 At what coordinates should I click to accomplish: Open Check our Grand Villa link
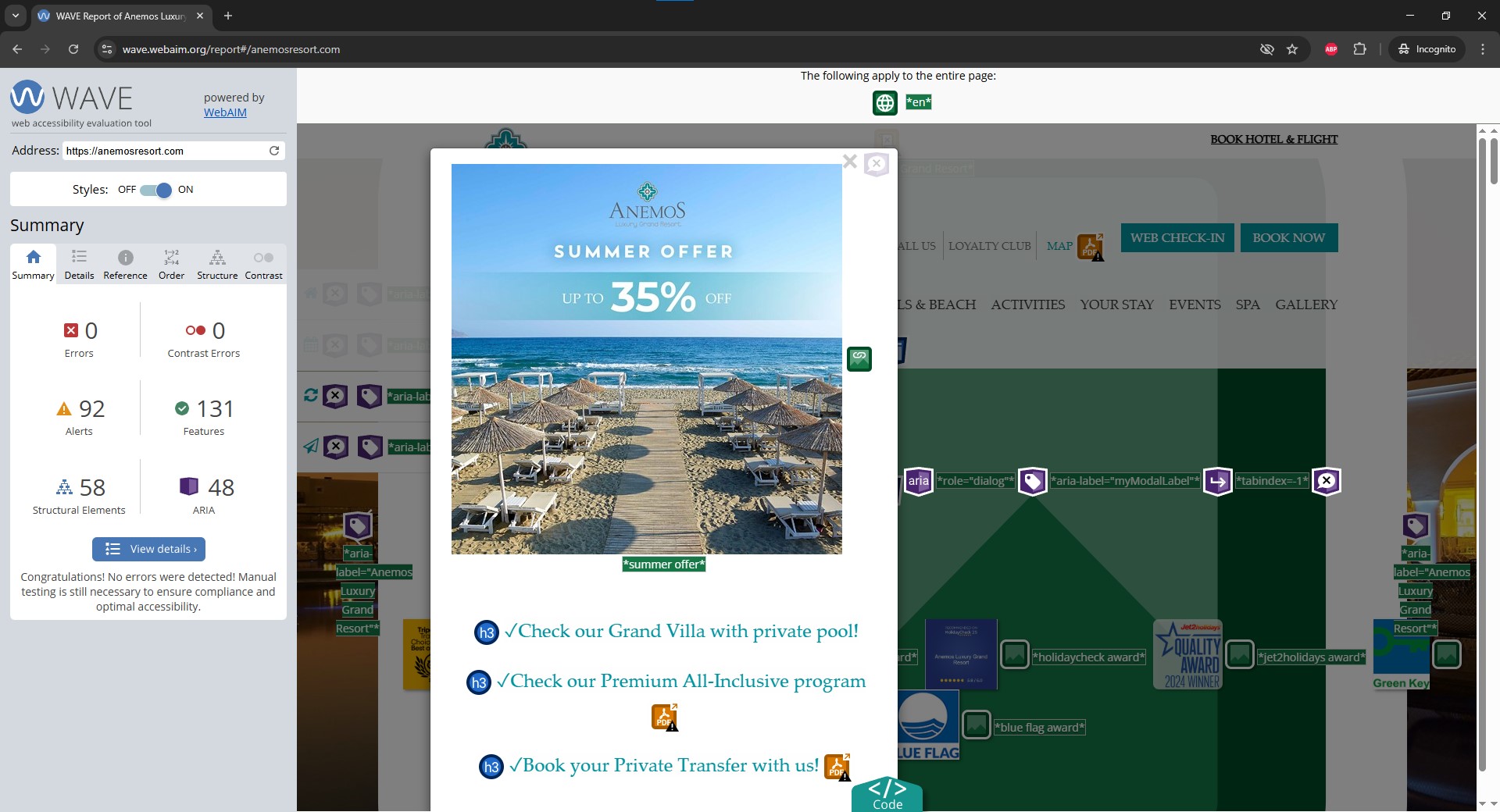coord(681,632)
